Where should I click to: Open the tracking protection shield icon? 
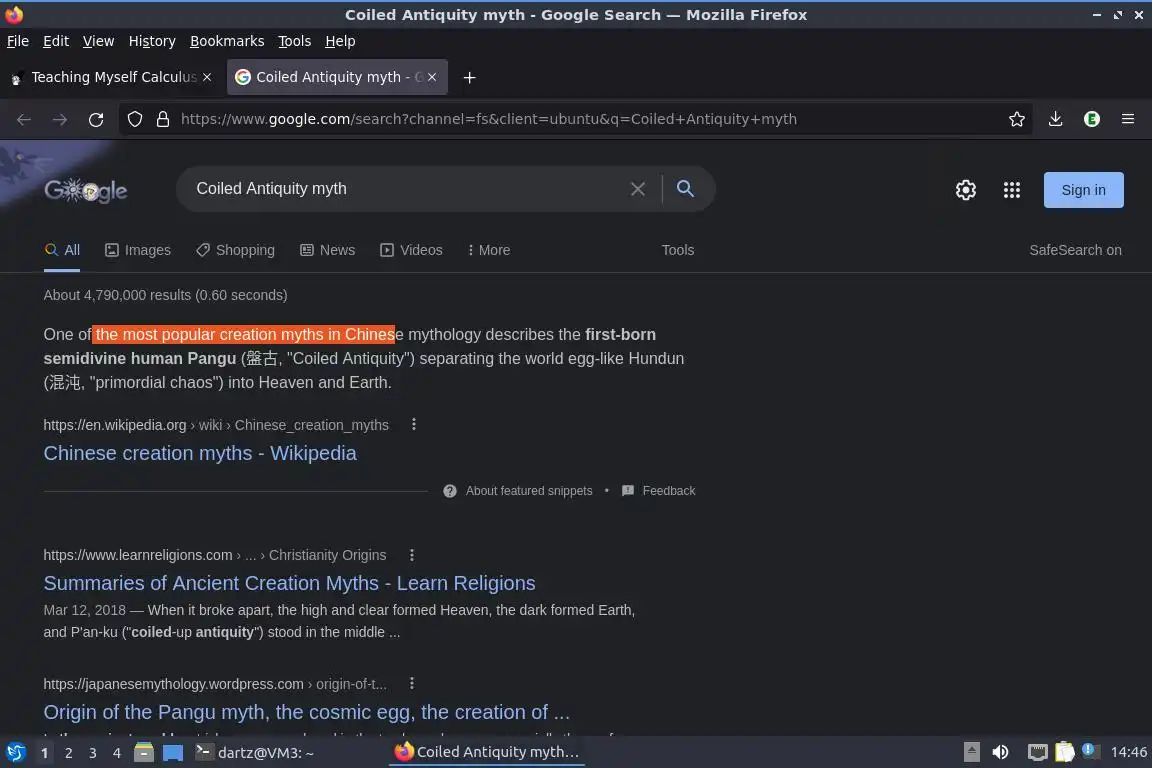[x=134, y=119]
